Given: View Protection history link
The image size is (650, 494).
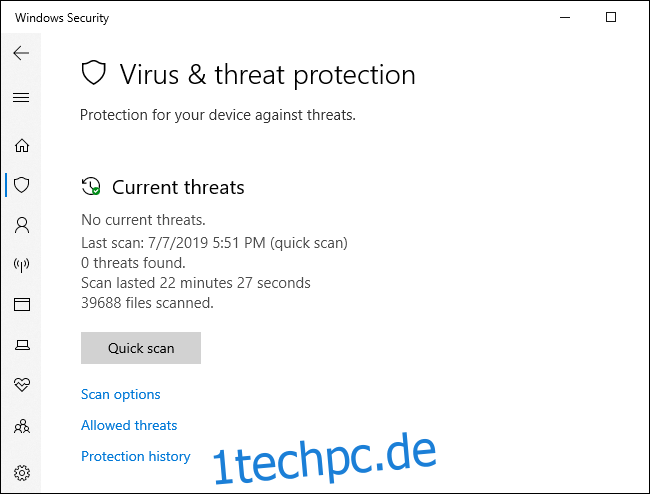Looking at the screenshot, I should tap(136, 456).
